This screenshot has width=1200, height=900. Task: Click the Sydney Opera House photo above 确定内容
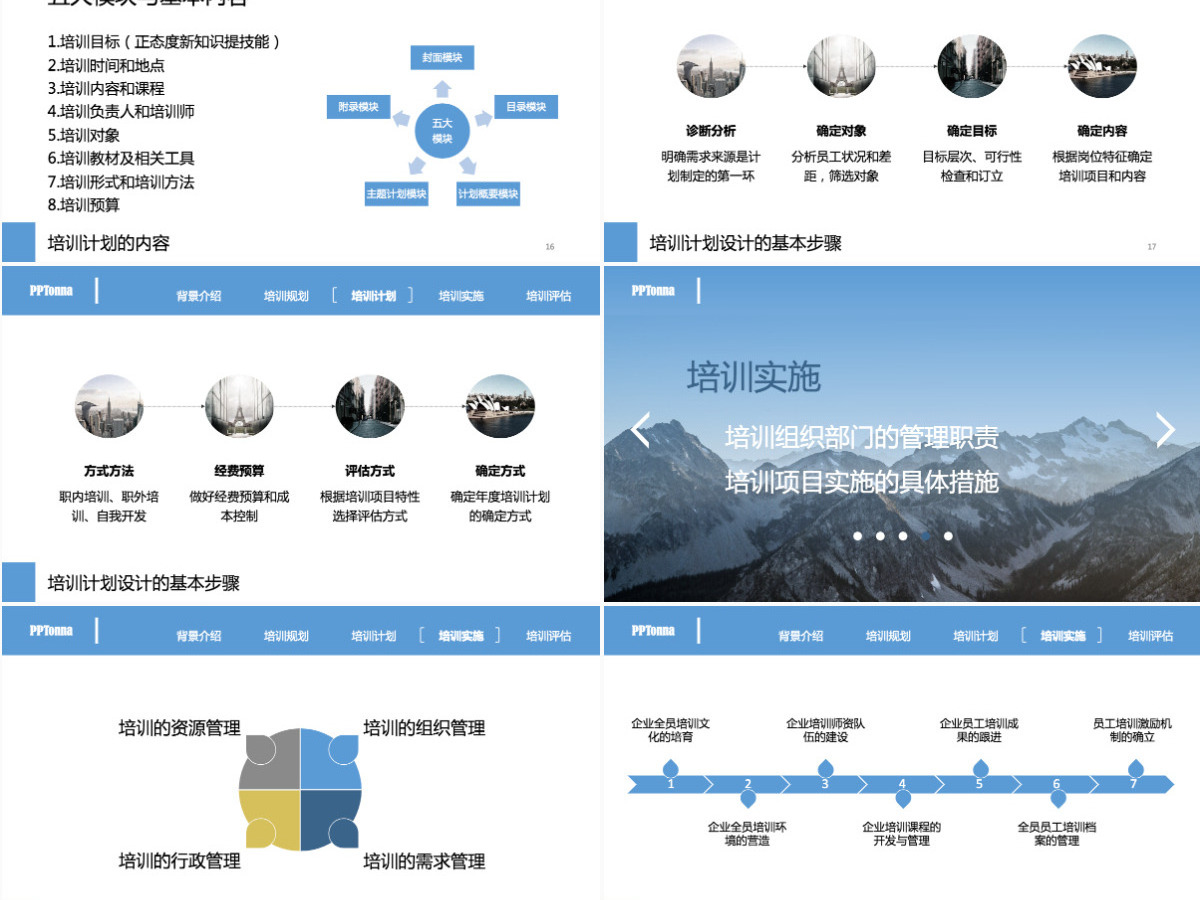[x=1101, y=66]
